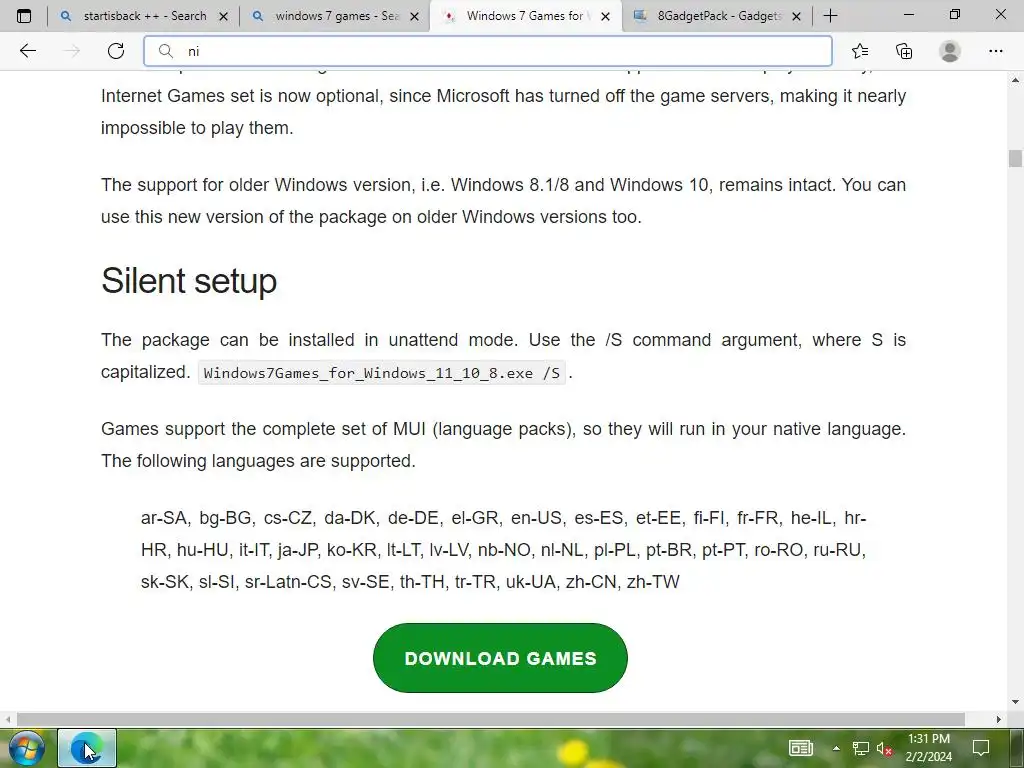1024x768 pixels.
Task: Go back to the previous page
Action: [27, 51]
